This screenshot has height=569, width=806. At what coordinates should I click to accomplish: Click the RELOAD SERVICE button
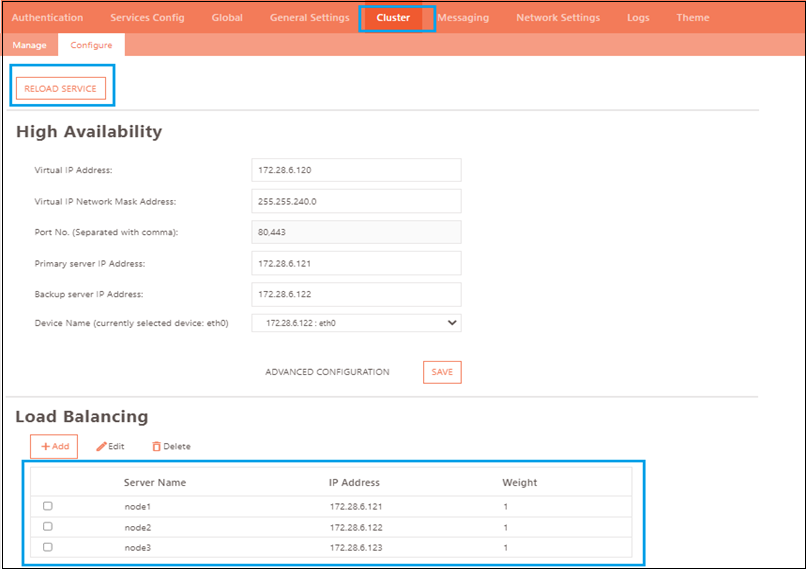coord(61,88)
